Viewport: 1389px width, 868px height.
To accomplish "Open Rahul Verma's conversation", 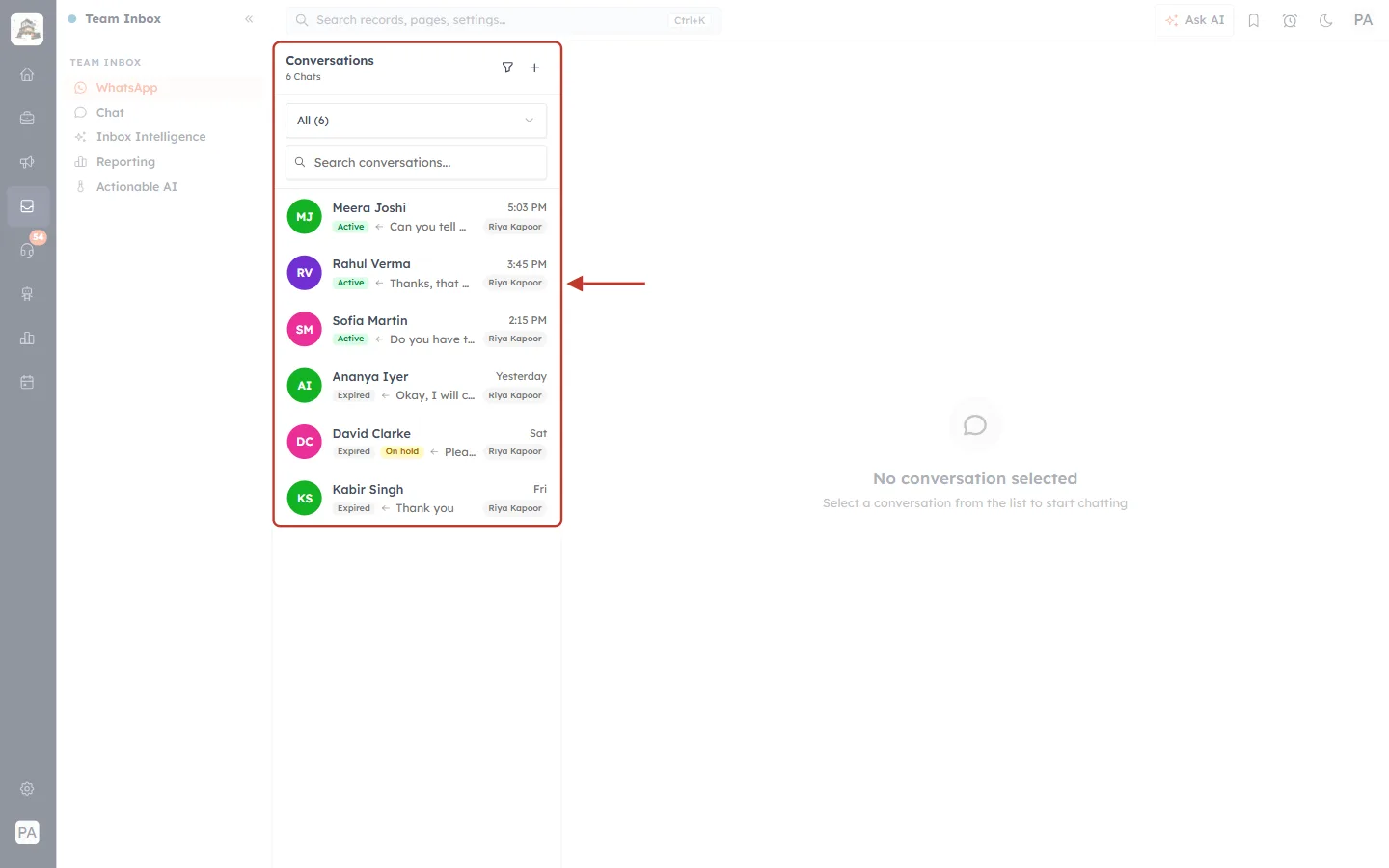I will point(416,273).
